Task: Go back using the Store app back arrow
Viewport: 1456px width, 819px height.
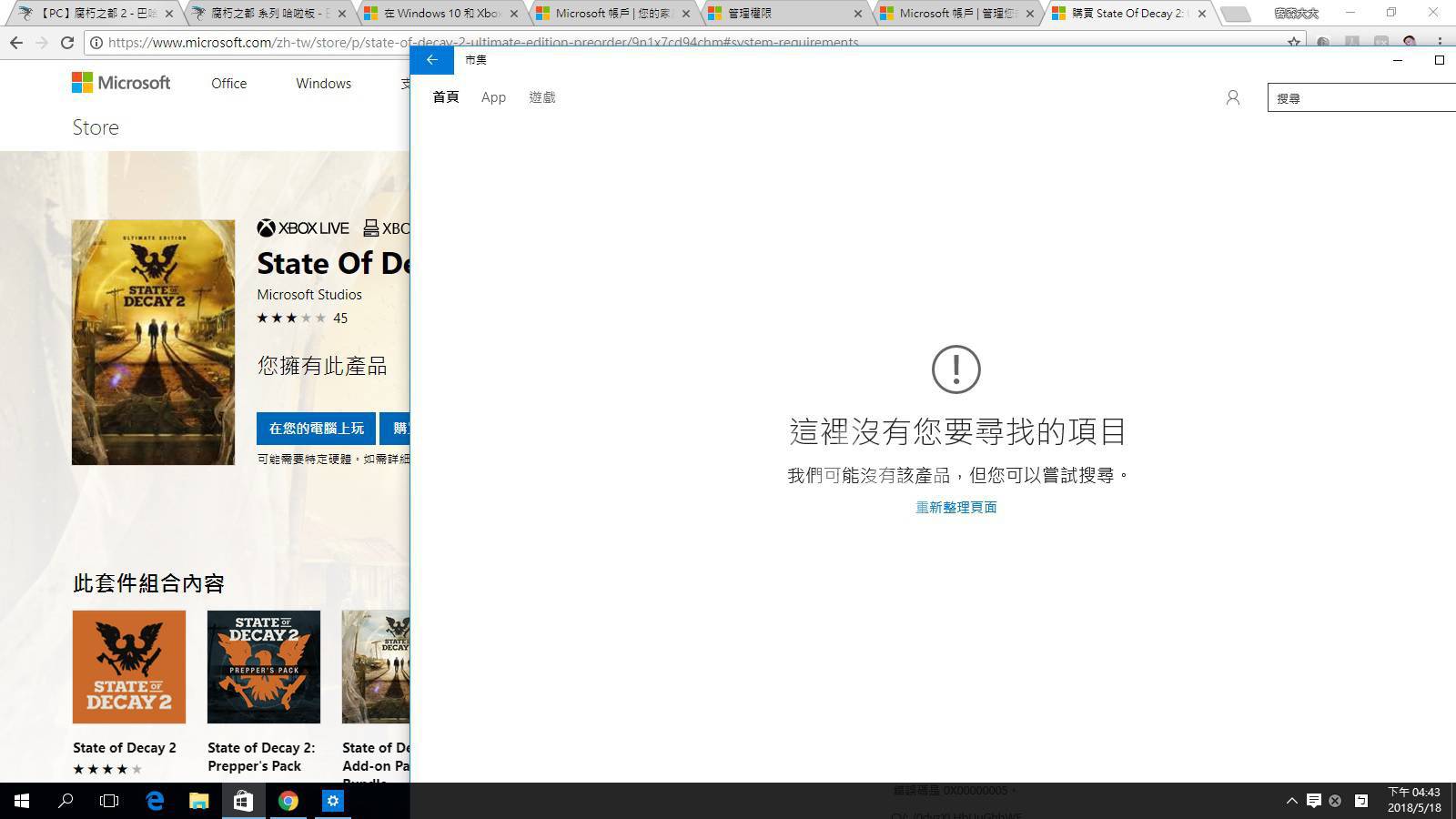Action: pyautogui.click(x=432, y=60)
